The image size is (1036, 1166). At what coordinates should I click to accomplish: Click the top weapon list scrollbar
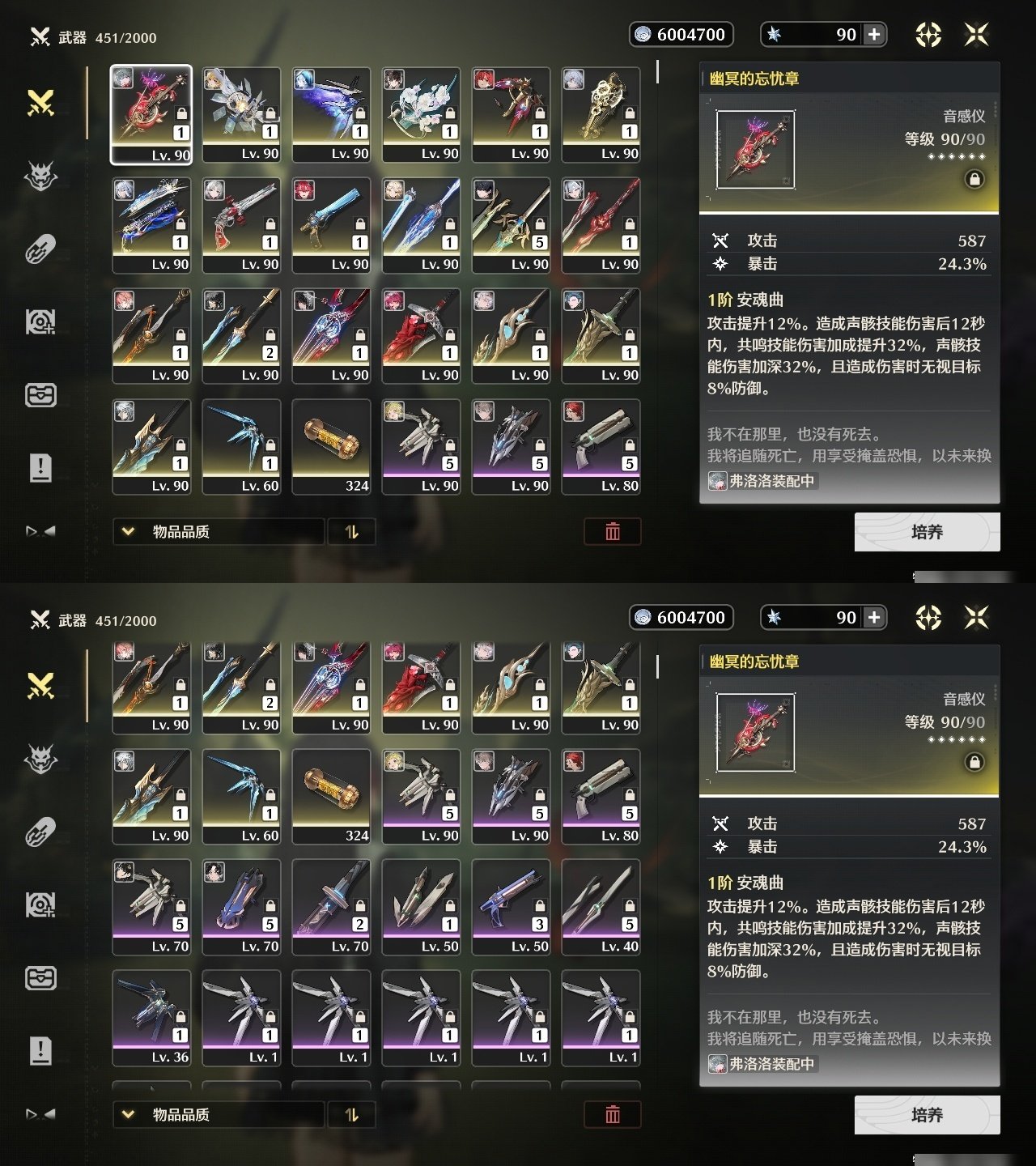pos(657,73)
